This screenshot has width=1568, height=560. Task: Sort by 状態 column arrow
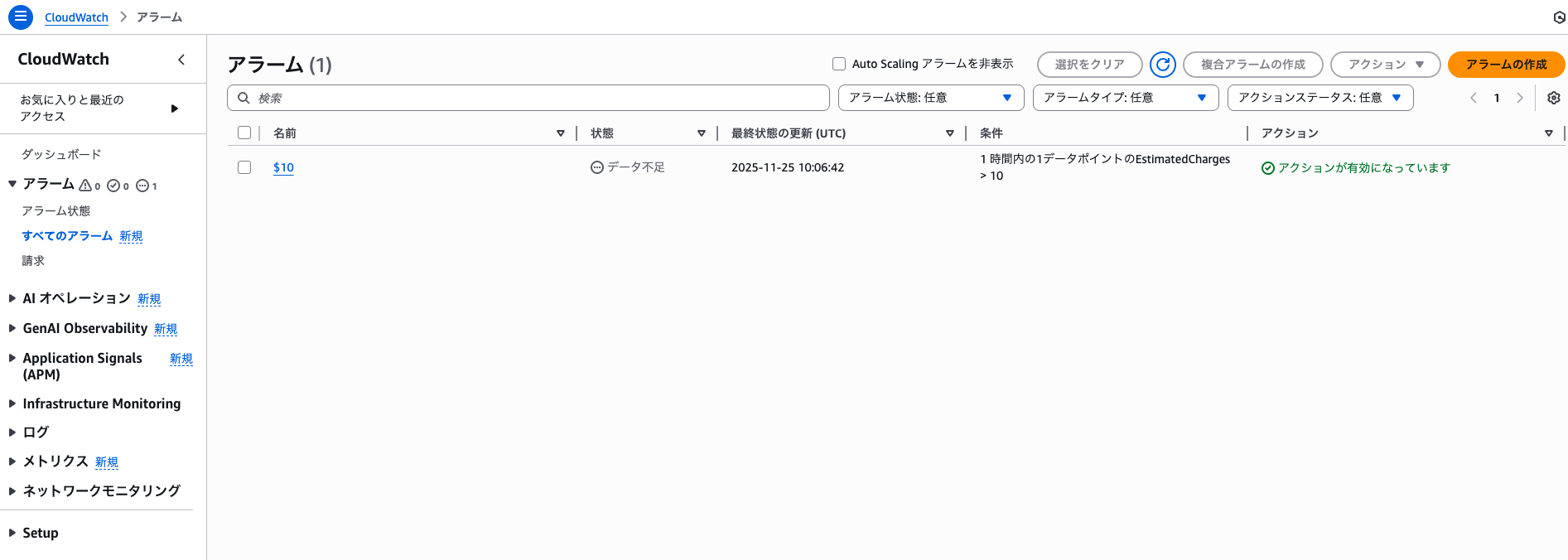[x=702, y=133]
